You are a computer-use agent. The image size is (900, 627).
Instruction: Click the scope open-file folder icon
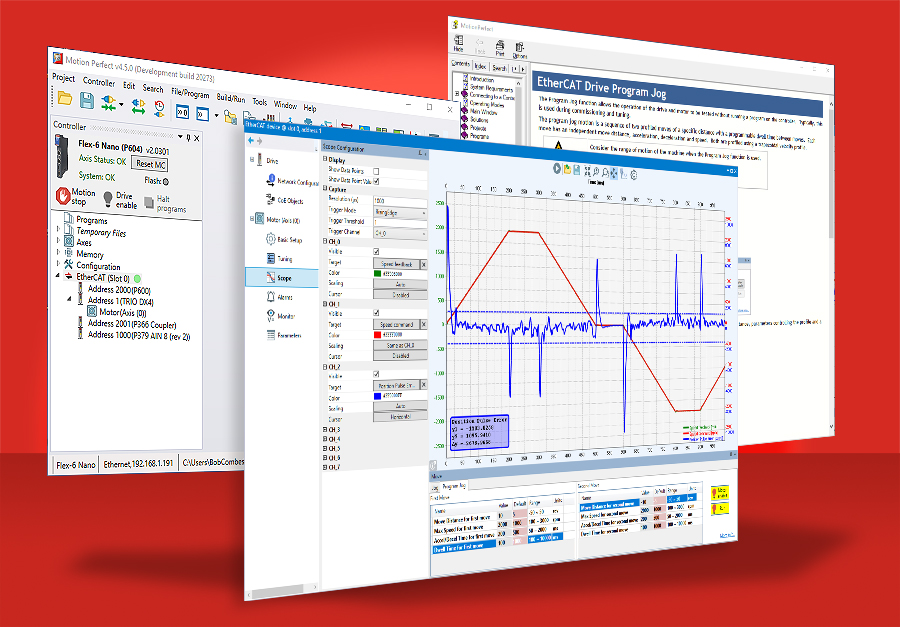click(567, 169)
